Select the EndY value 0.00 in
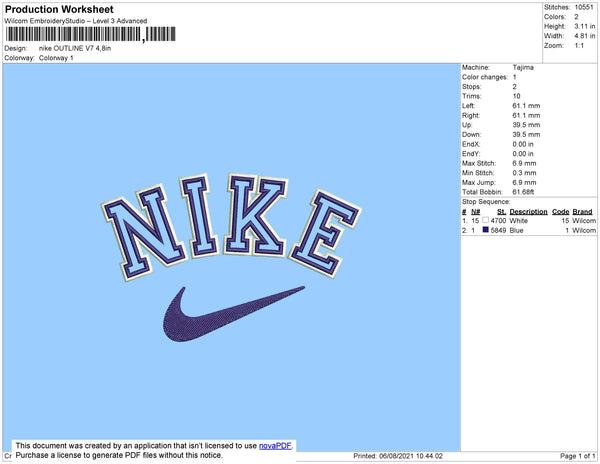The width and height of the screenshot is (600, 464). (523, 154)
